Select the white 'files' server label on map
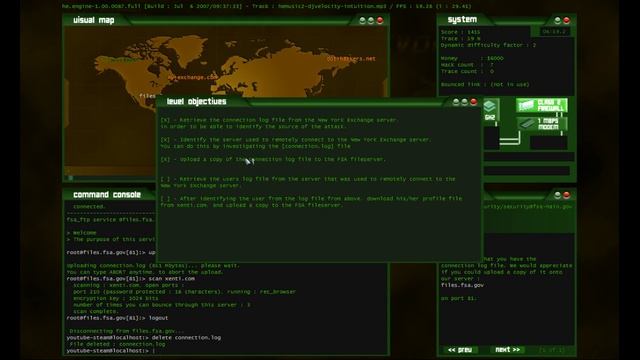This screenshot has height=360, width=640. pos(147,96)
